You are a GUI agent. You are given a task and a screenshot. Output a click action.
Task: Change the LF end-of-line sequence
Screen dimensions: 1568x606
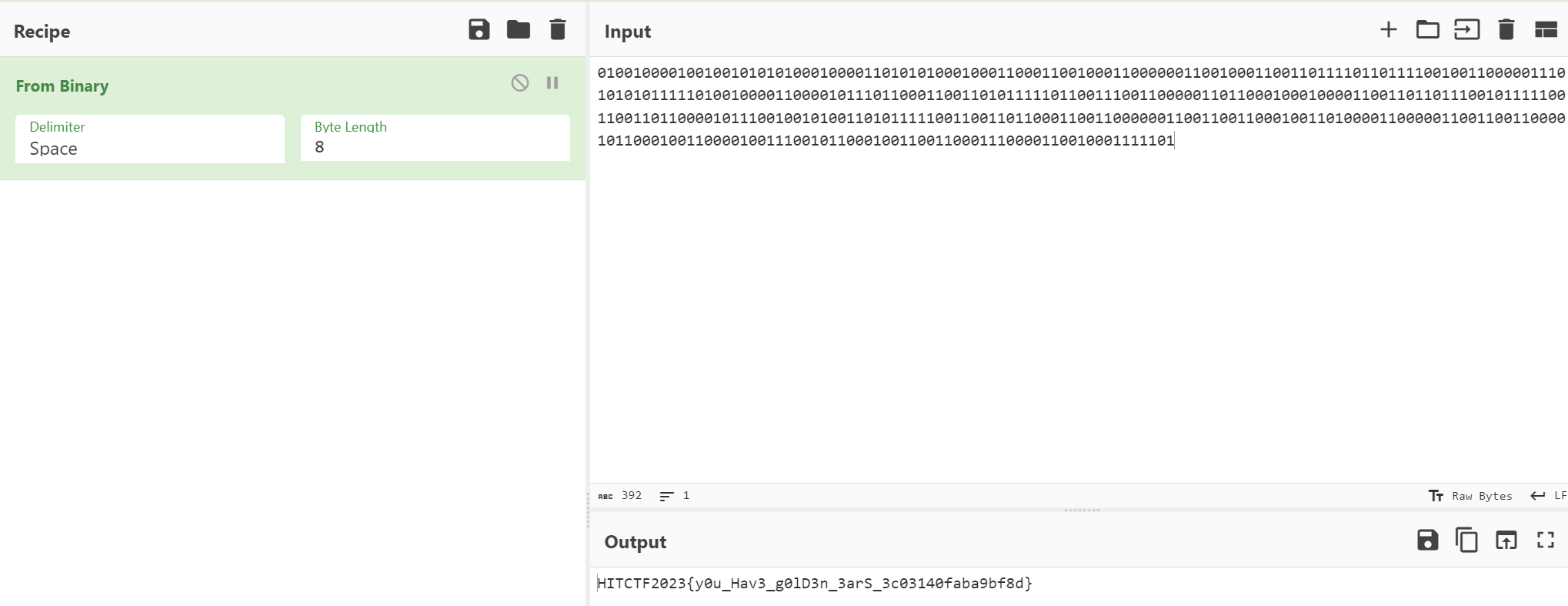coord(1549,496)
